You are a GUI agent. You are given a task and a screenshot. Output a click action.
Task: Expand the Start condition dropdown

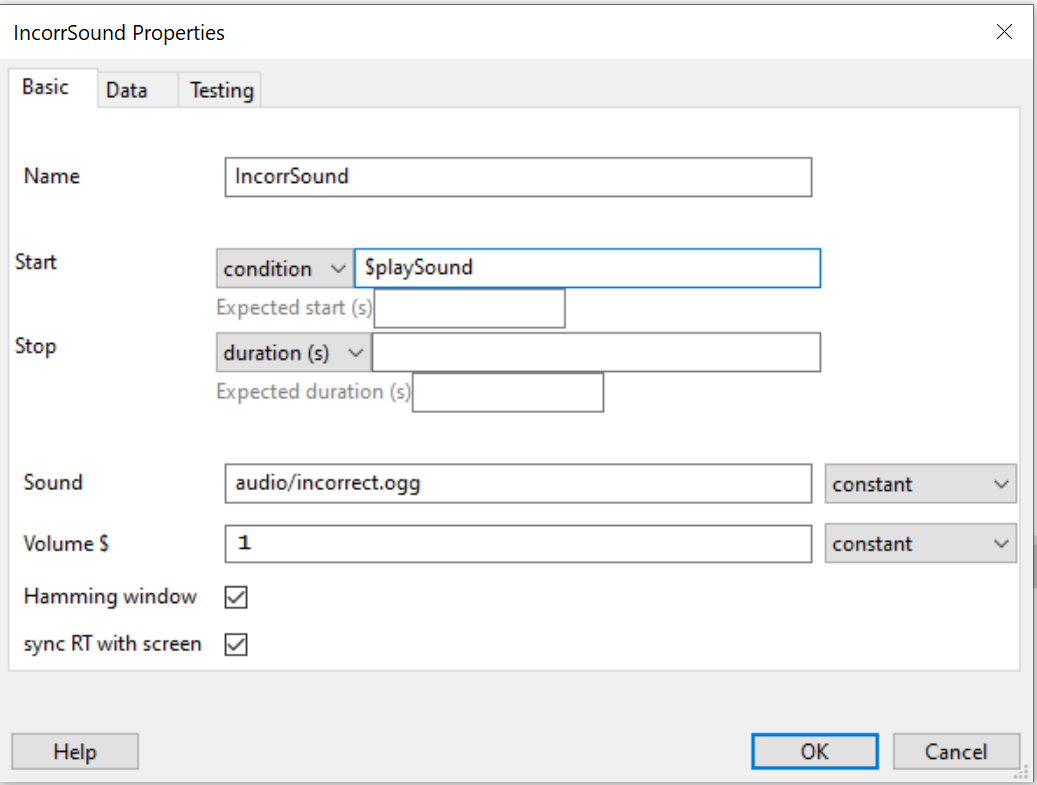(x=284, y=269)
